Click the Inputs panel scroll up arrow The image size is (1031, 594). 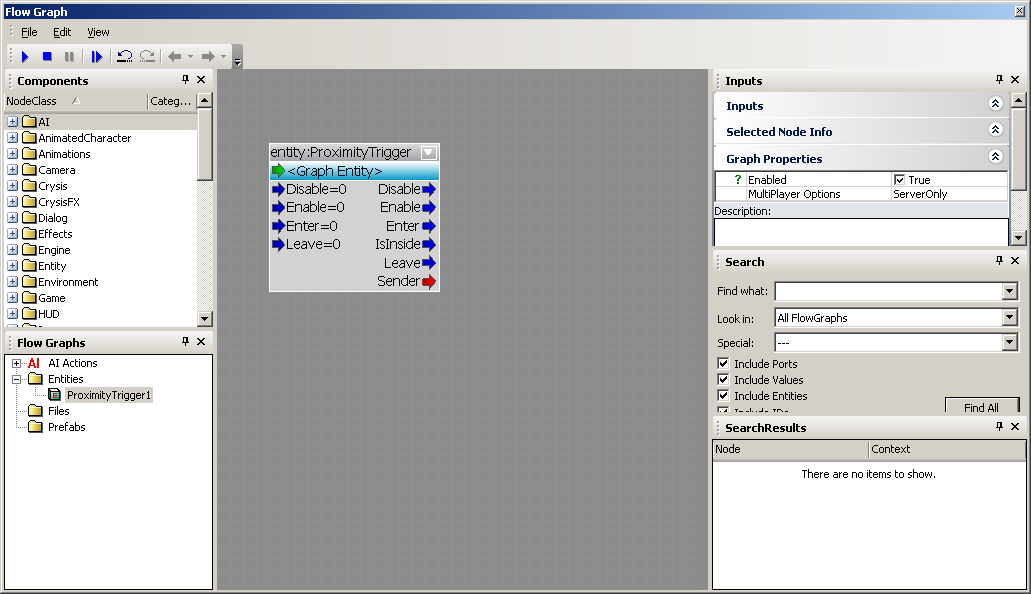(1018, 100)
